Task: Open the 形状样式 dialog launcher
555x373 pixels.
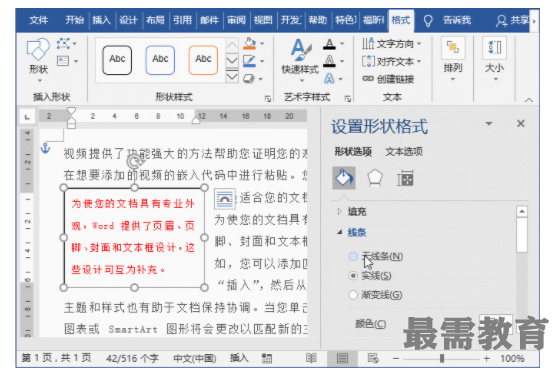Action: click(268, 99)
